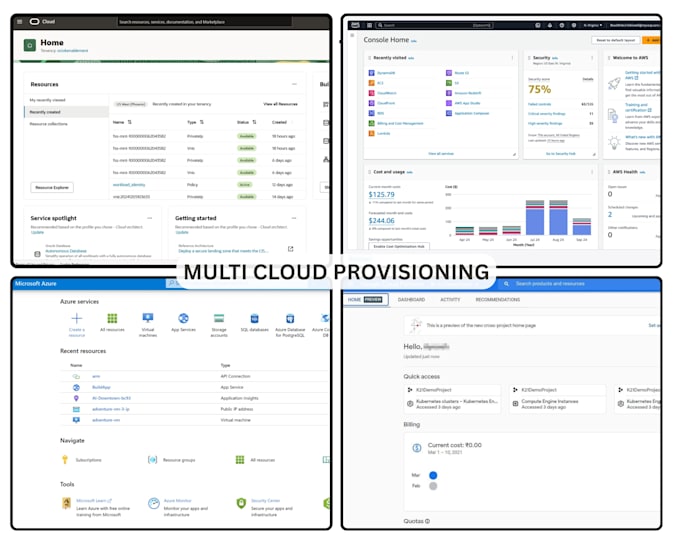
Task: Open EC2 icon in AWS Recently visited
Action: pyautogui.click(x=372, y=83)
